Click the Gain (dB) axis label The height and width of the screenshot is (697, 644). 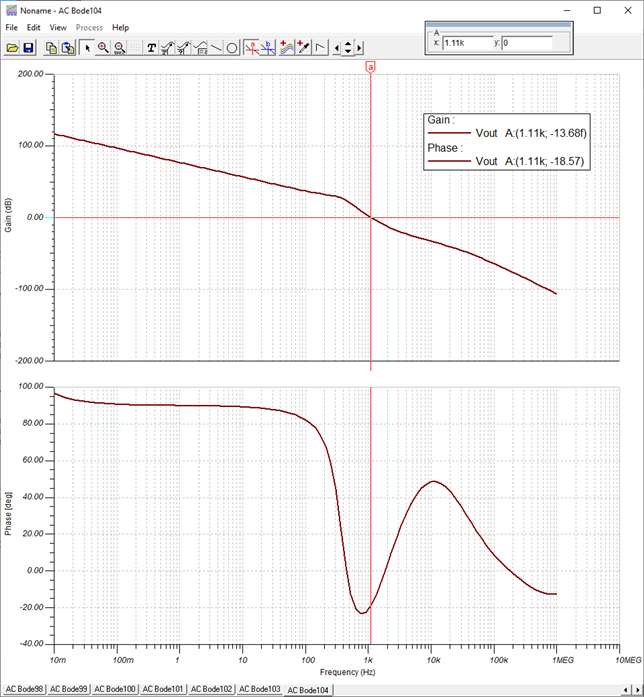(x=8, y=215)
